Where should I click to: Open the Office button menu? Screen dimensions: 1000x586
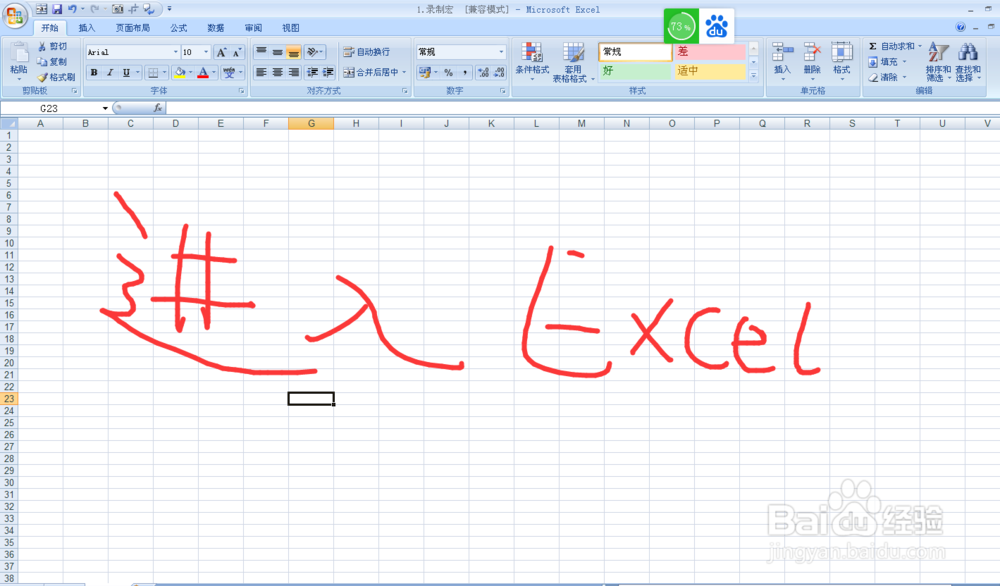coord(15,15)
